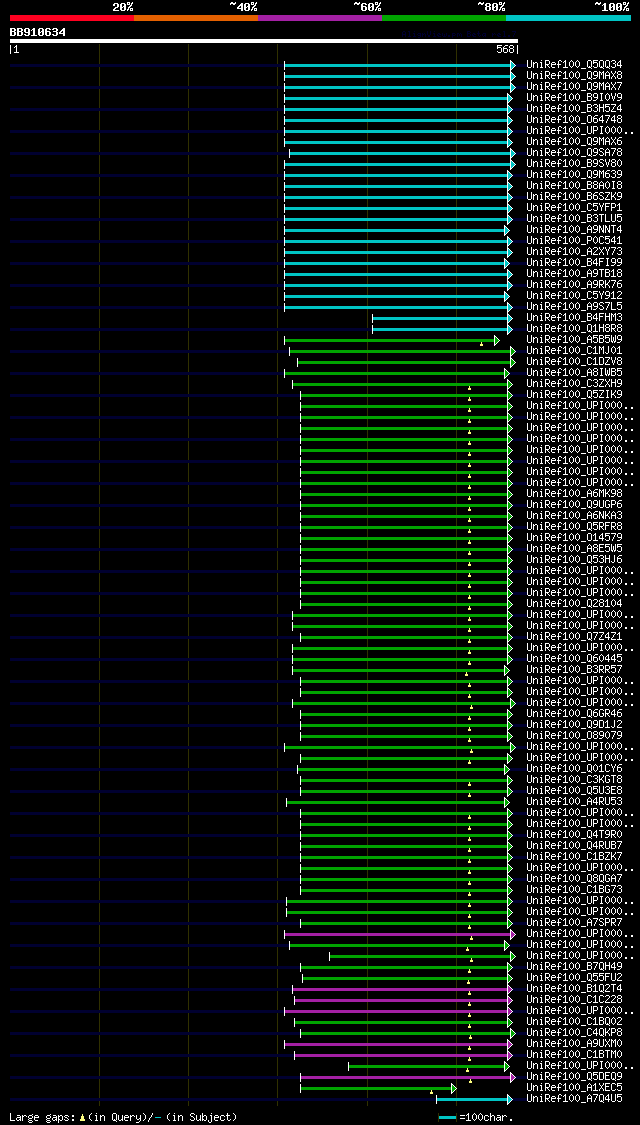Viewport: 640px width, 1125px height.
Task: Select the UniRef100_A9NNT4 label
Action: [x=574, y=230]
